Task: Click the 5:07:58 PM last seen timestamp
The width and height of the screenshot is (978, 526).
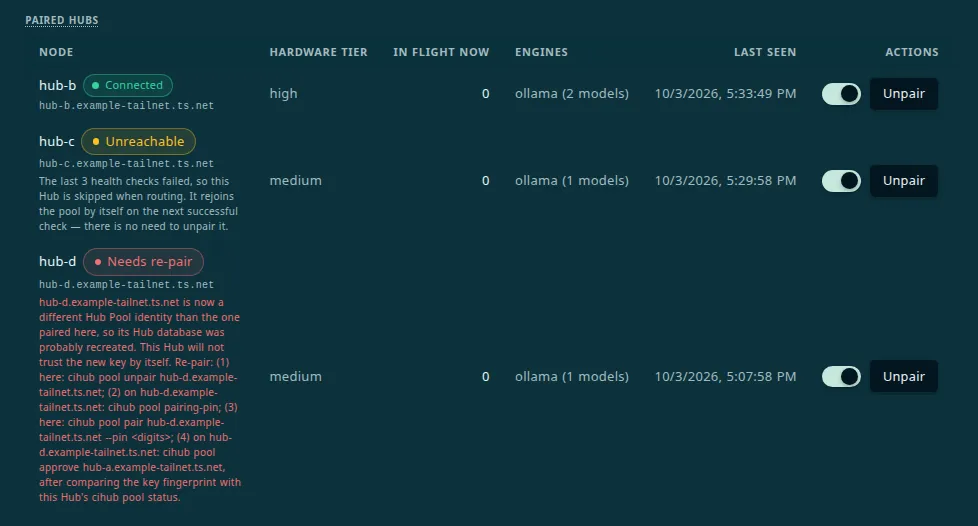Action: 725,376
